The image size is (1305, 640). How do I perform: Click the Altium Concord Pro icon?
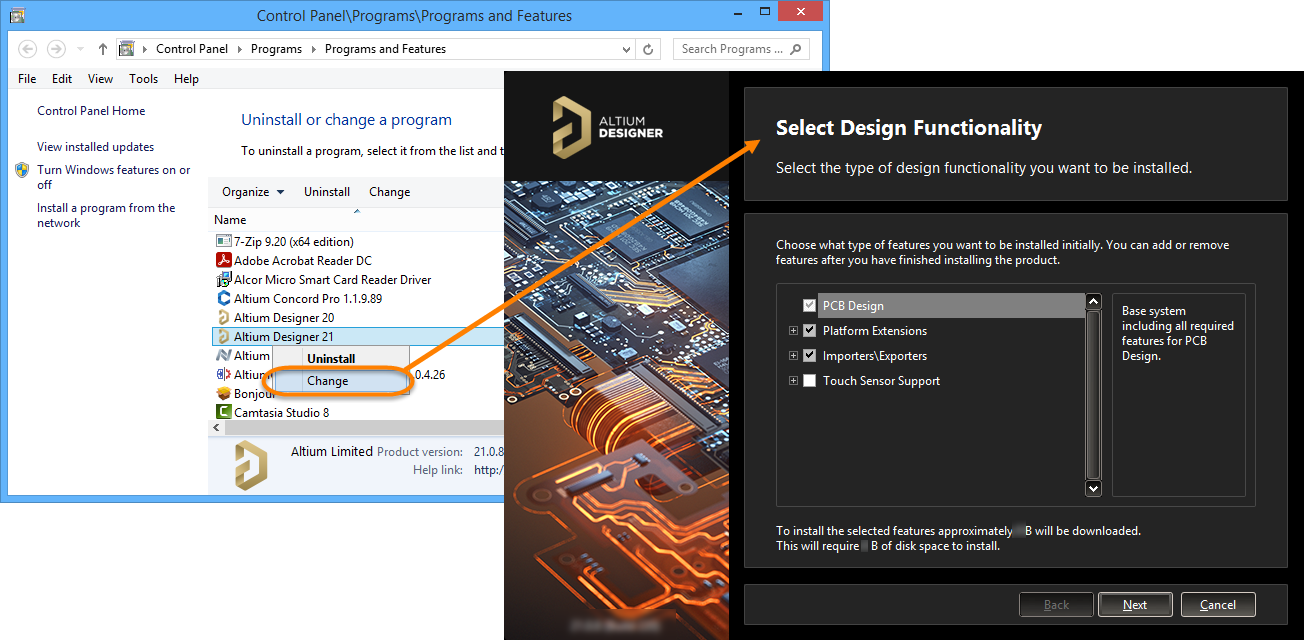[224, 299]
